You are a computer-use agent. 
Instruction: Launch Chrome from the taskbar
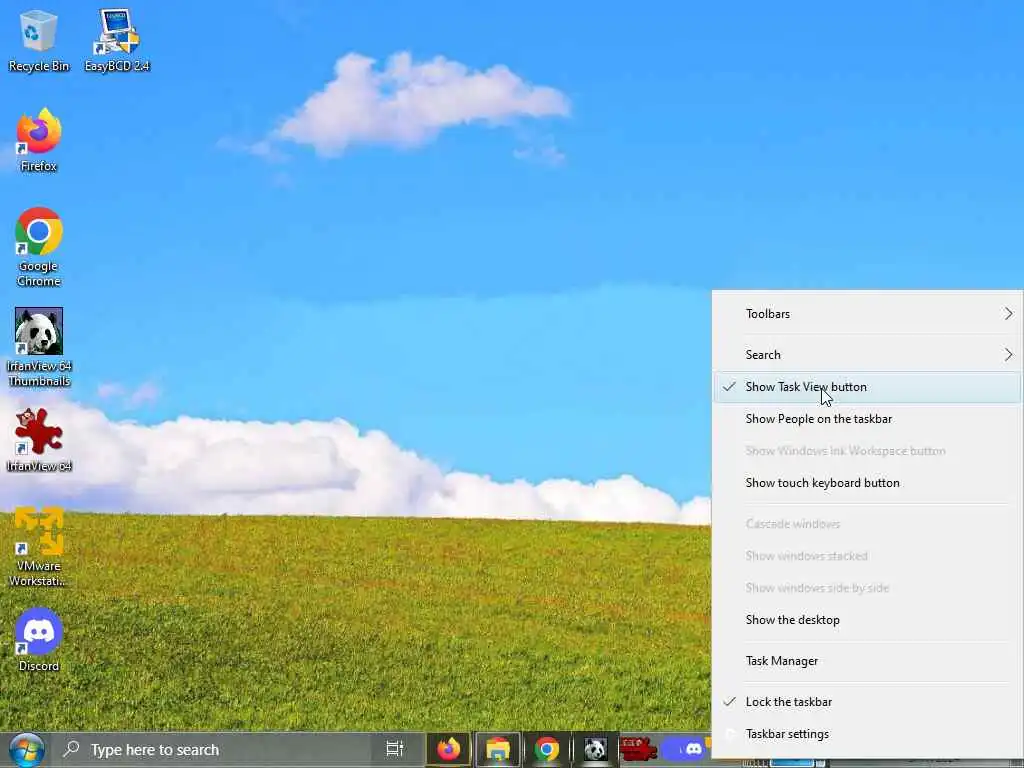(547, 749)
